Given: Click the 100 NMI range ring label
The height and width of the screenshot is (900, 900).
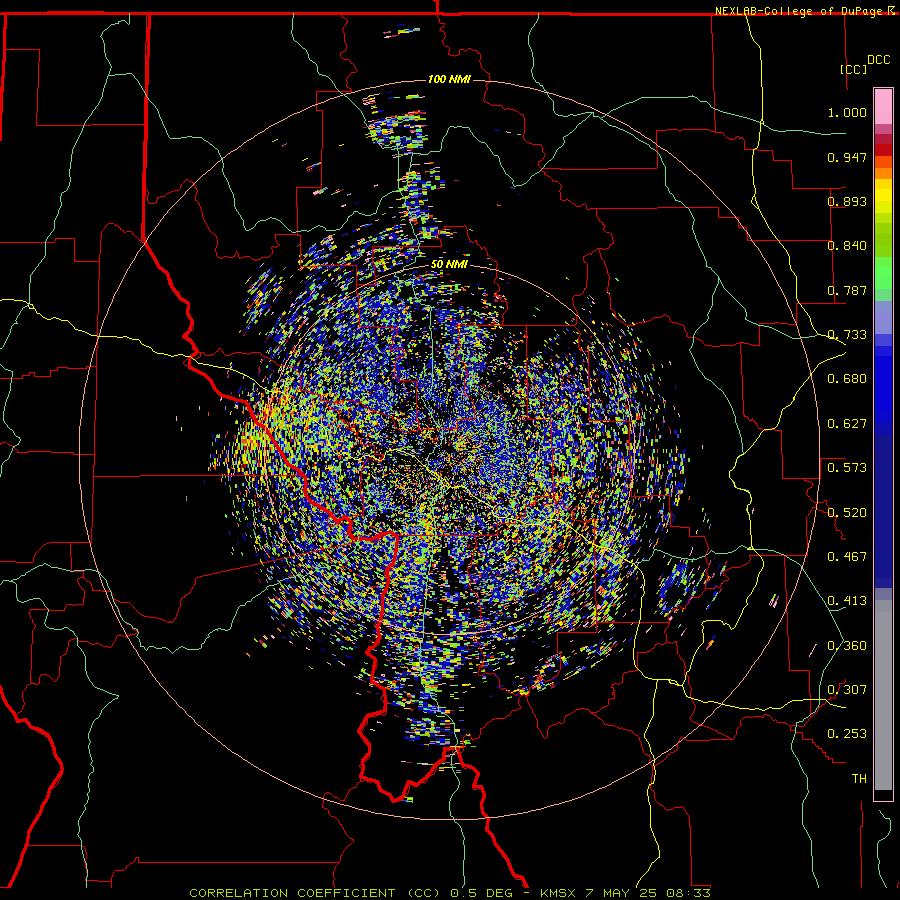Looking at the screenshot, I should click(x=449, y=79).
